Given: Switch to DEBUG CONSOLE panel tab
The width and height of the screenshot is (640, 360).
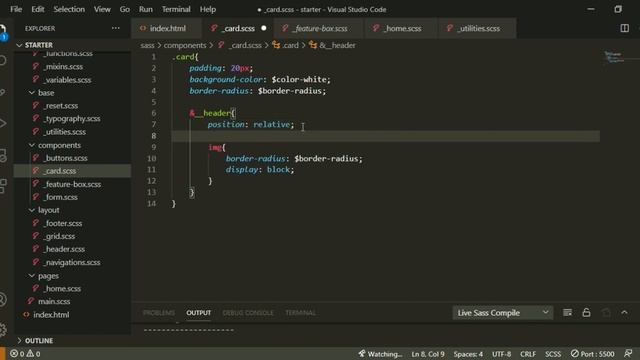Looking at the screenshot, I should [x=248, y=313].
